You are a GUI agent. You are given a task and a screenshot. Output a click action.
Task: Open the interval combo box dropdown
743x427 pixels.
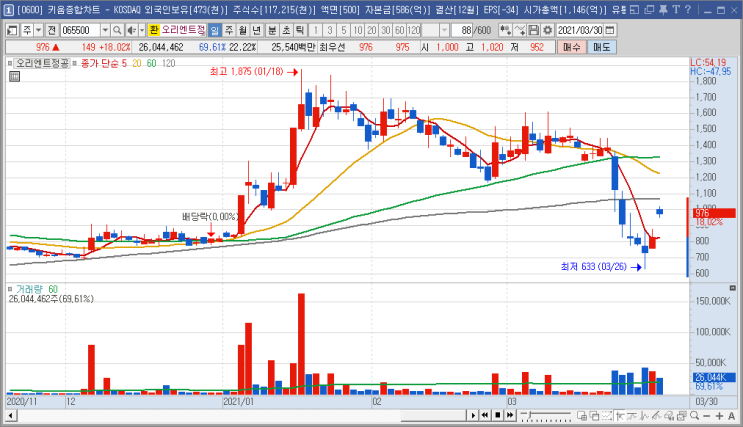(444, 30)
